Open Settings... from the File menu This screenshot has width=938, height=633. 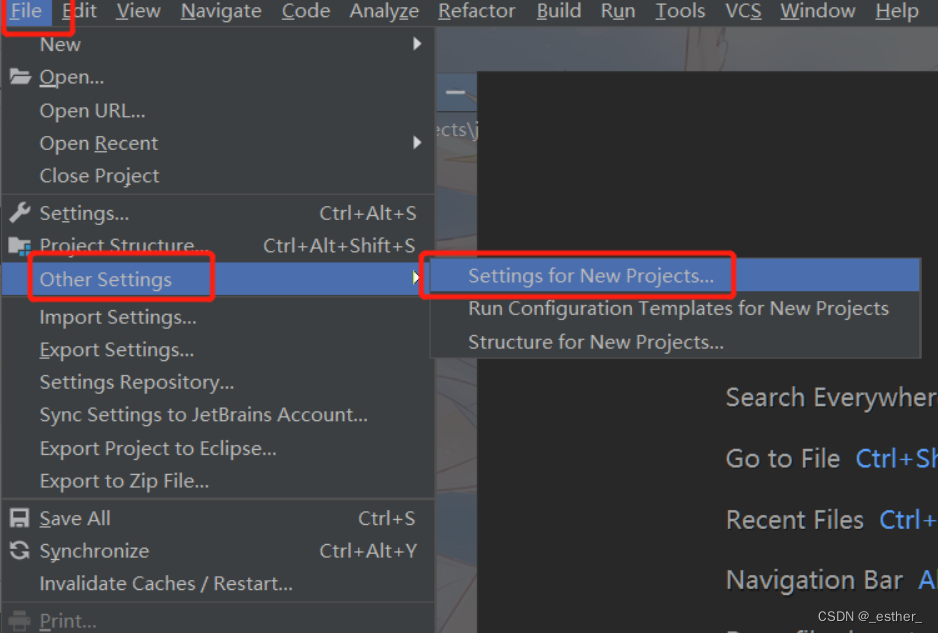point(218,214)
